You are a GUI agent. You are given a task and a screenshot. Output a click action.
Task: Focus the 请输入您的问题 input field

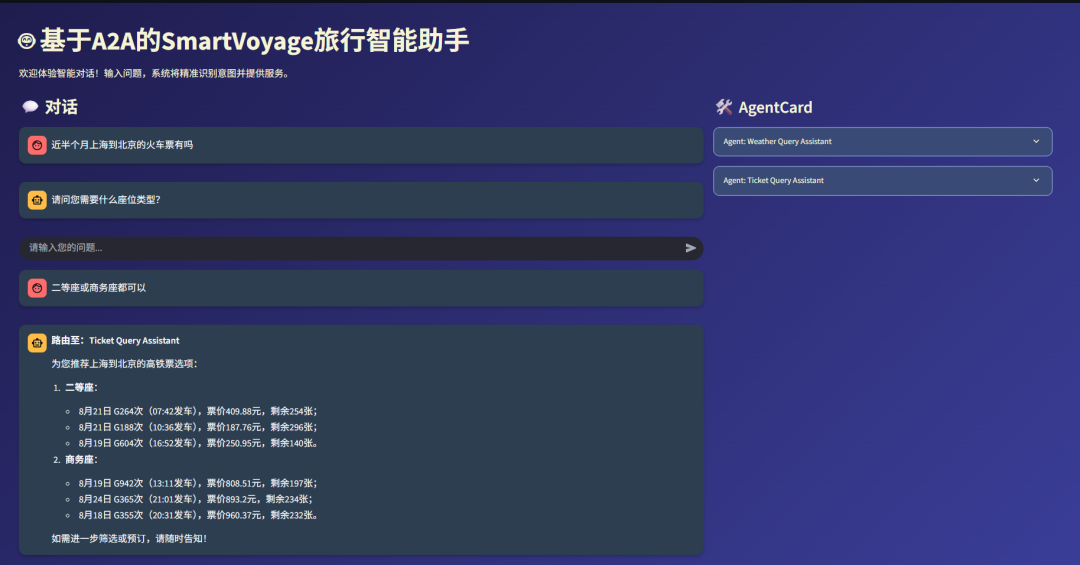pos(361,248)
